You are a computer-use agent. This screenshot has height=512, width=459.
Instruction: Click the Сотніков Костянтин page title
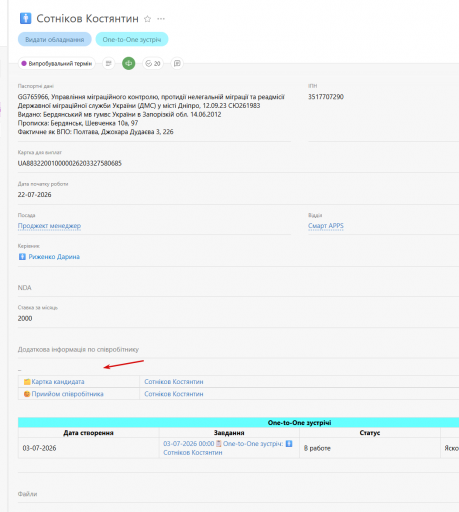click(87, 19)
